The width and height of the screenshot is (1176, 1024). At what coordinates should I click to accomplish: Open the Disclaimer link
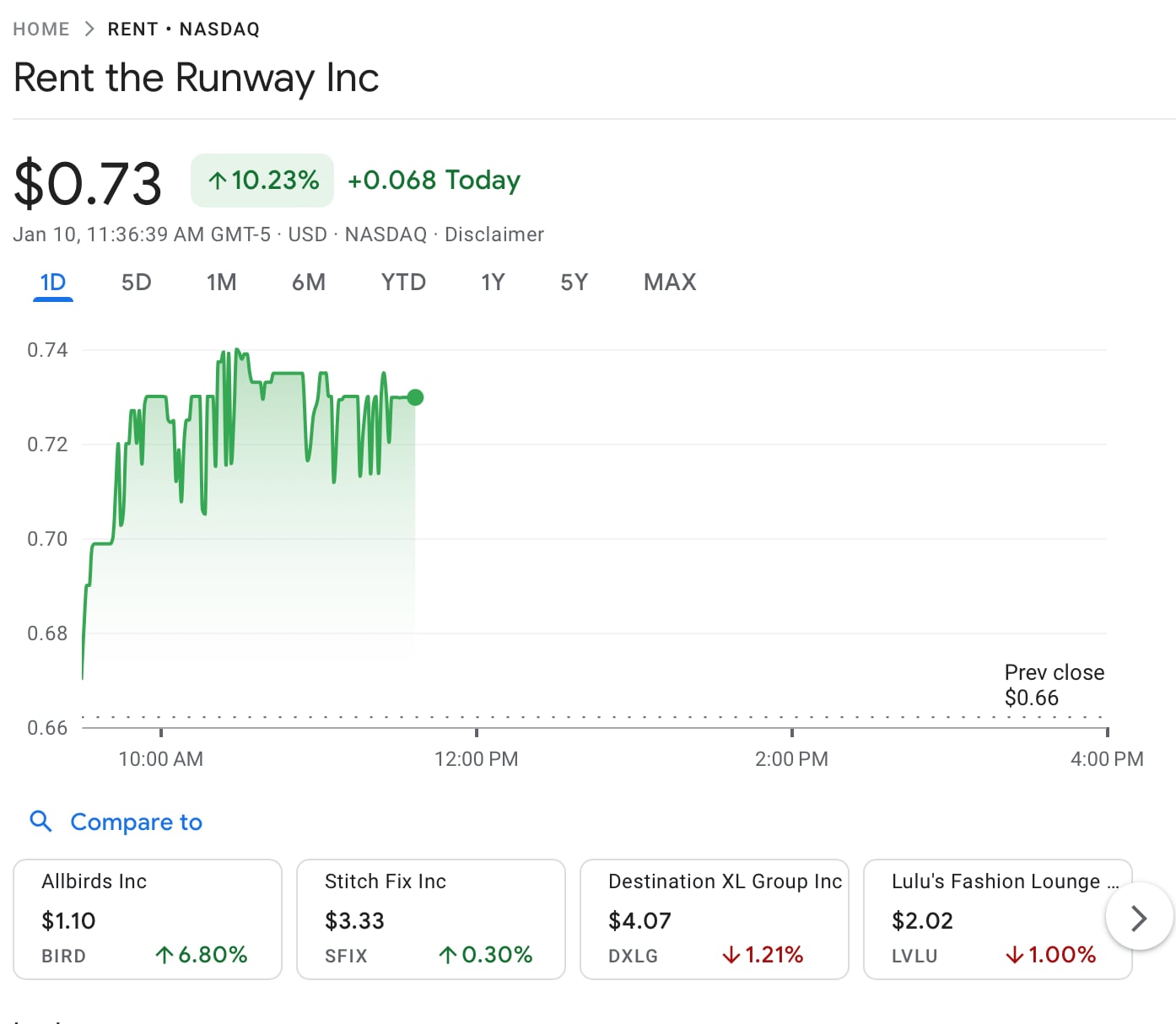coord(494,234)
